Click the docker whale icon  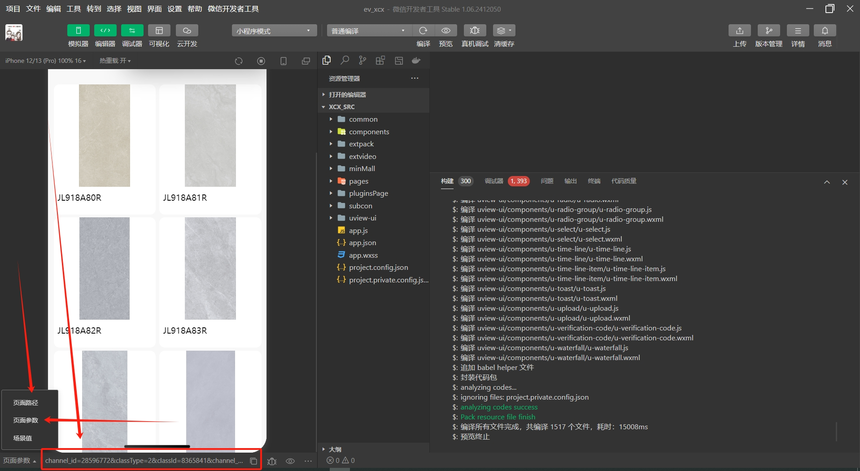point(416,60)
